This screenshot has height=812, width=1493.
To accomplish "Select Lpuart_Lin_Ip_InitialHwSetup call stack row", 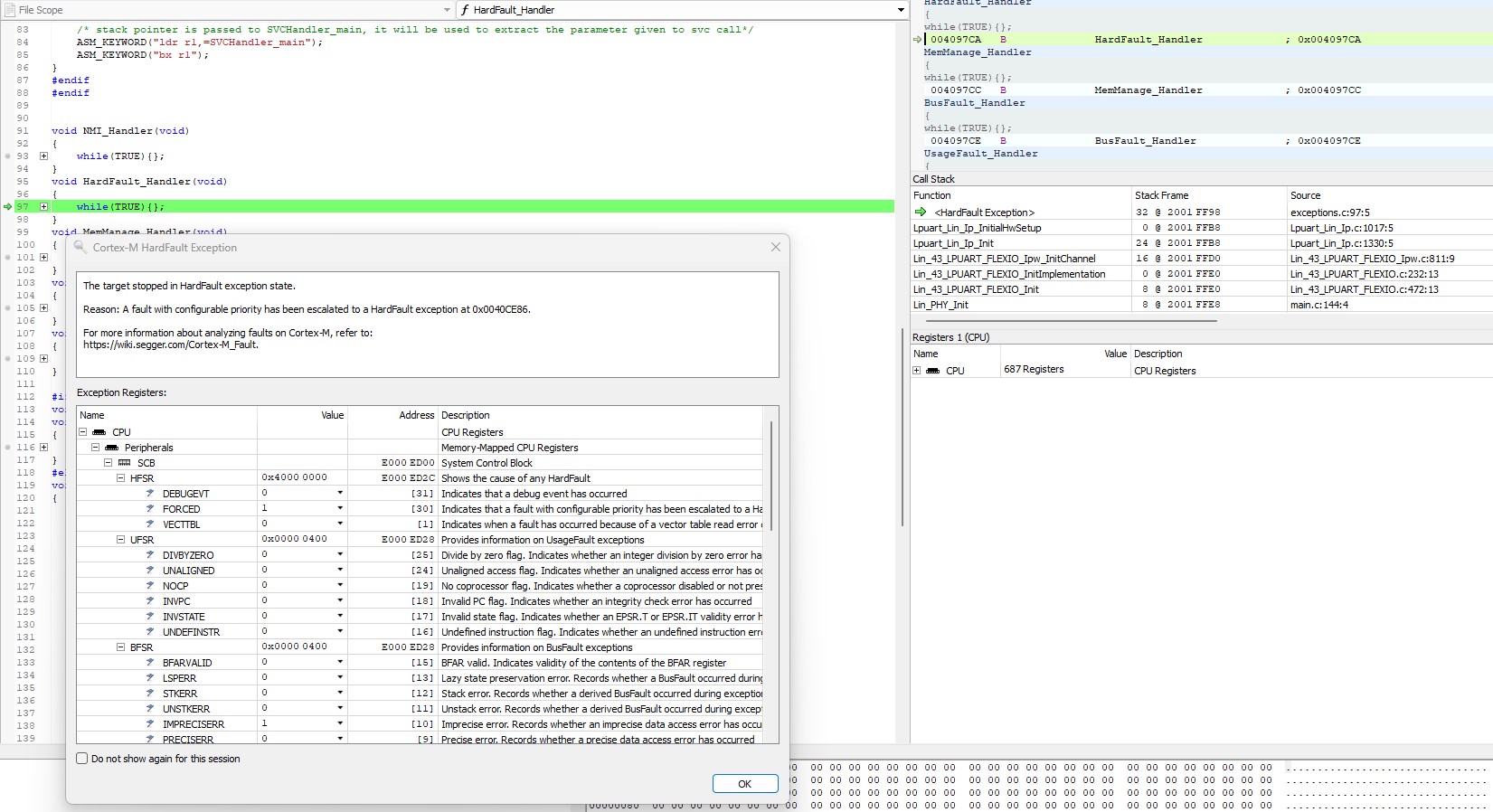I will click(978, 228).
